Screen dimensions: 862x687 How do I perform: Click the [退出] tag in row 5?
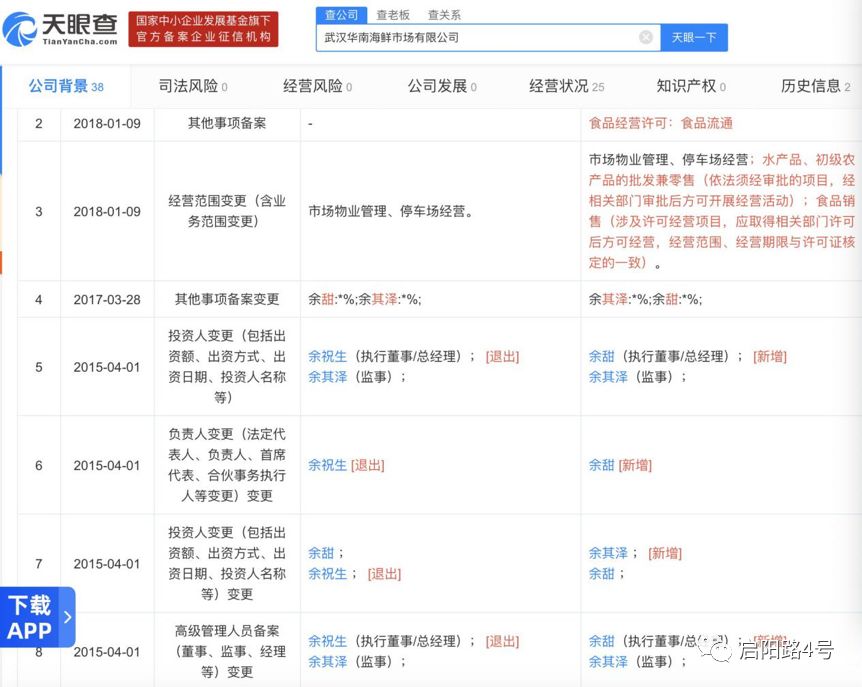(x=502, y=356)
